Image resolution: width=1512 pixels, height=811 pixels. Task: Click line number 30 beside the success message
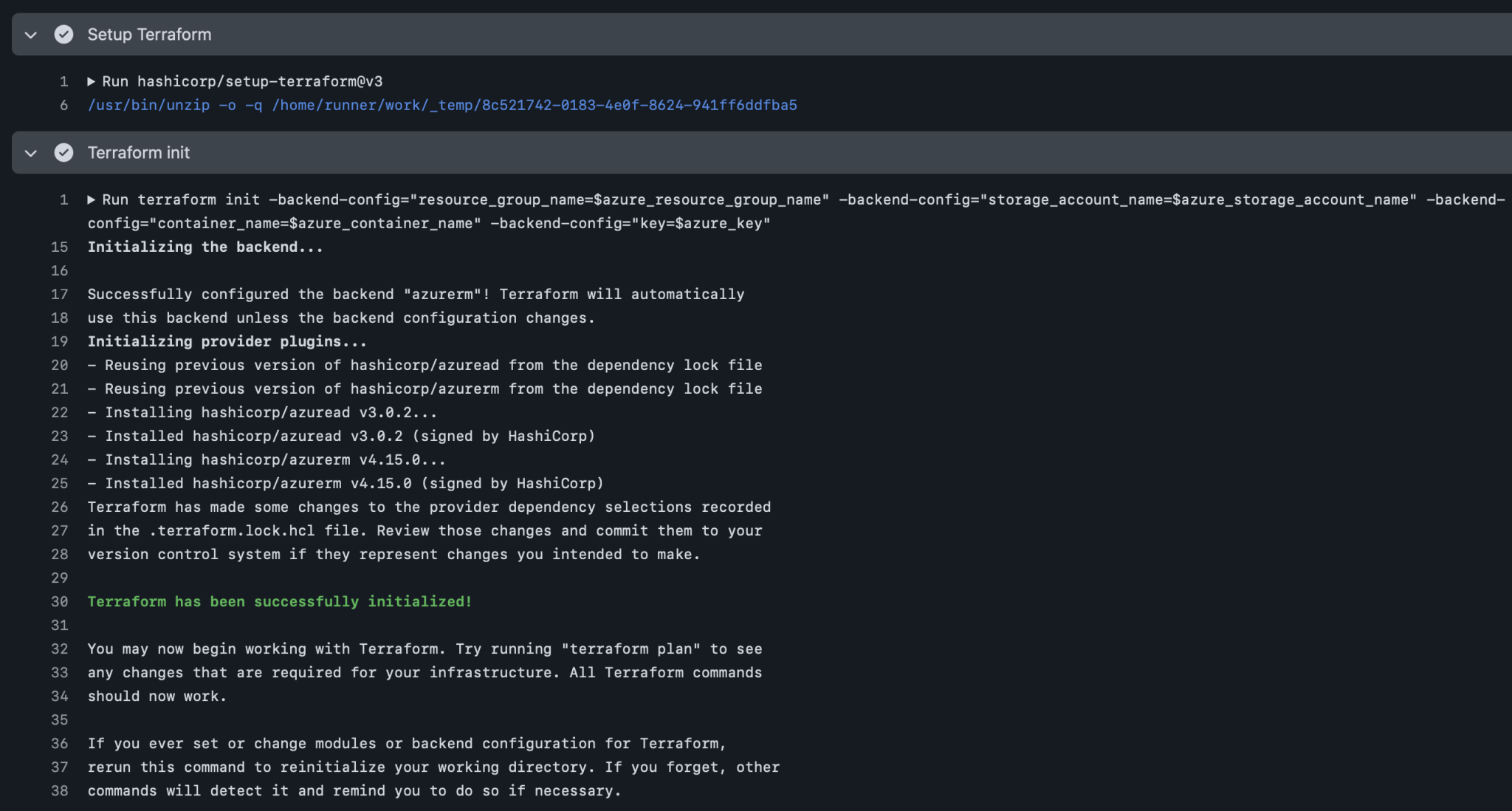pyautogui.click(x=59, y=601)
